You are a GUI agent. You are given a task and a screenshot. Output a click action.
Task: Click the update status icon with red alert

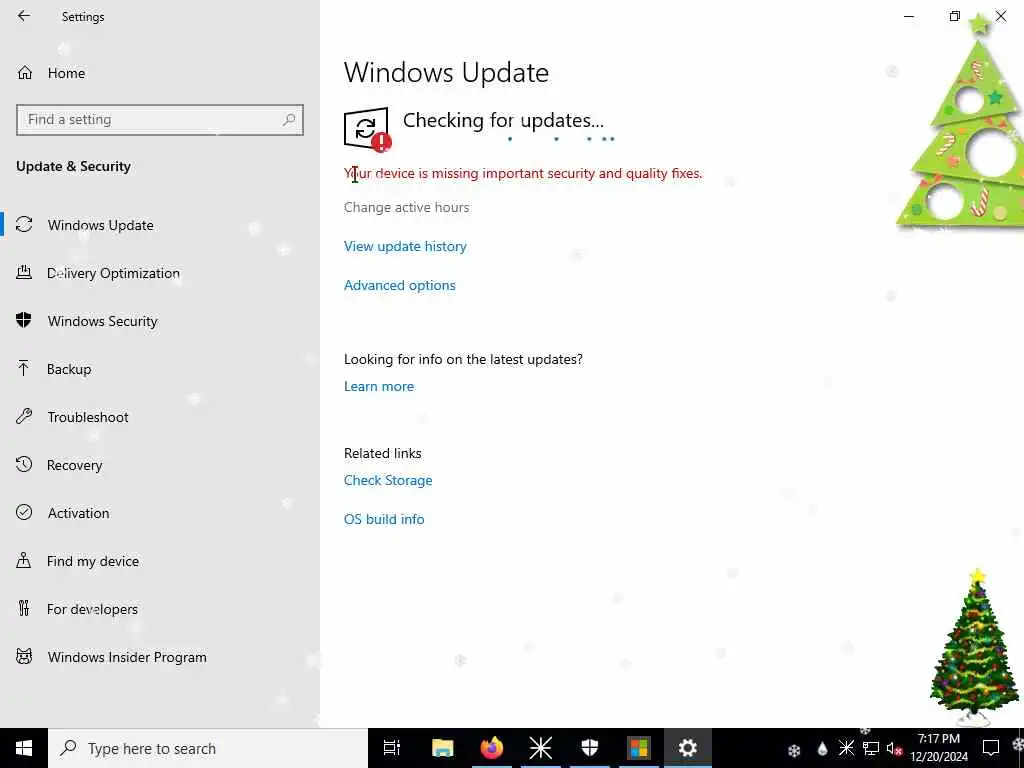[x=367, y=129]
